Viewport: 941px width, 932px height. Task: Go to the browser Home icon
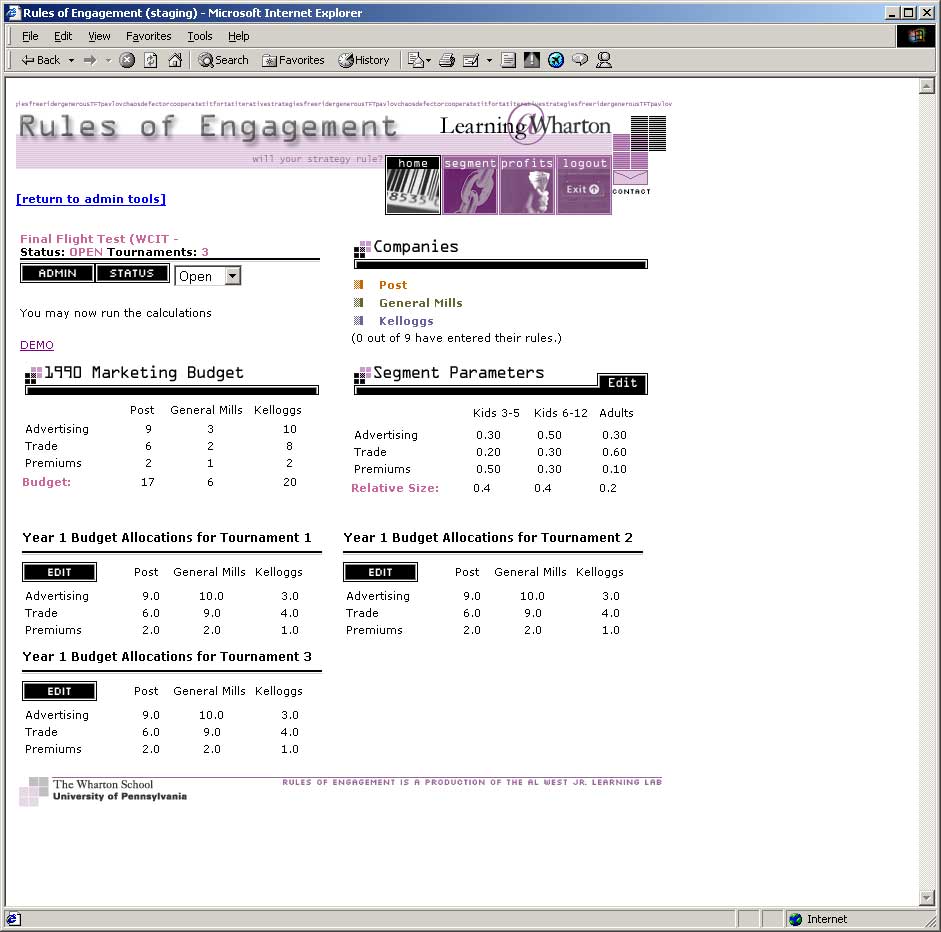[x=175, y=60]
